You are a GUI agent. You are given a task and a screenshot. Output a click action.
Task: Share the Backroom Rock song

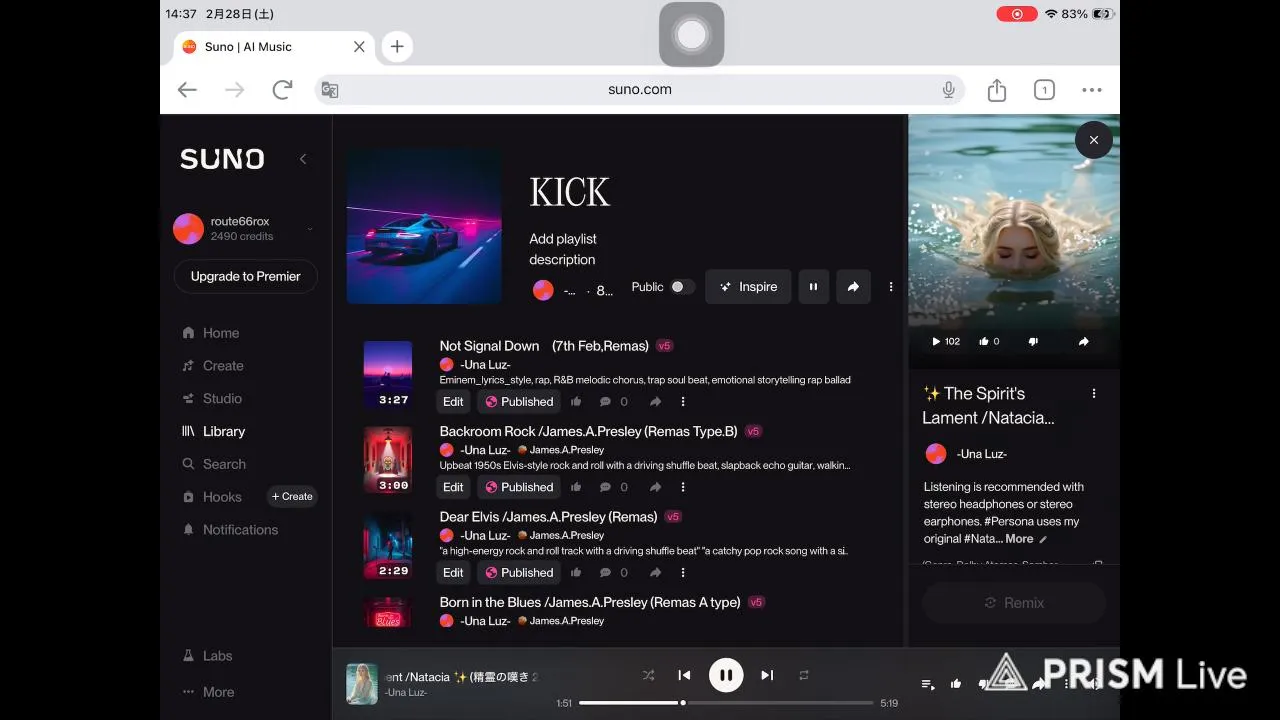click(655, 487)
